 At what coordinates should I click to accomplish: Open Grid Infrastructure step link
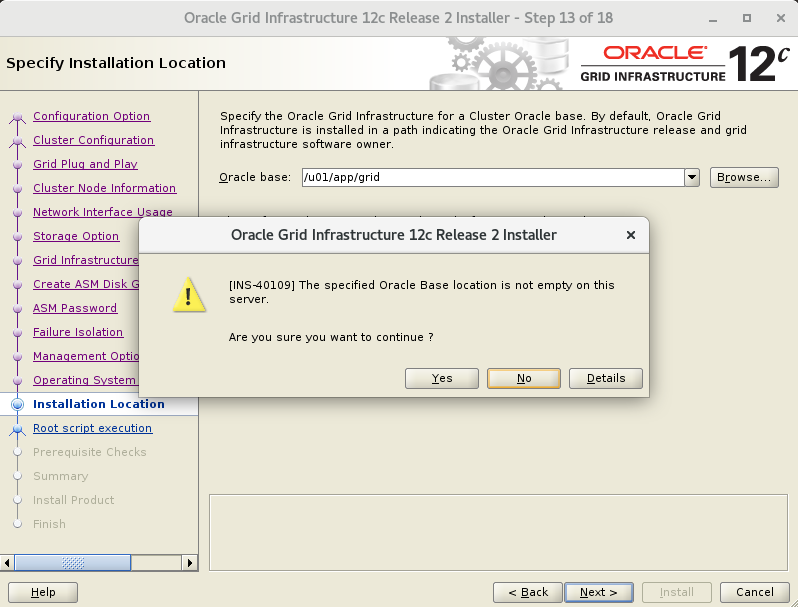point(86,260)
